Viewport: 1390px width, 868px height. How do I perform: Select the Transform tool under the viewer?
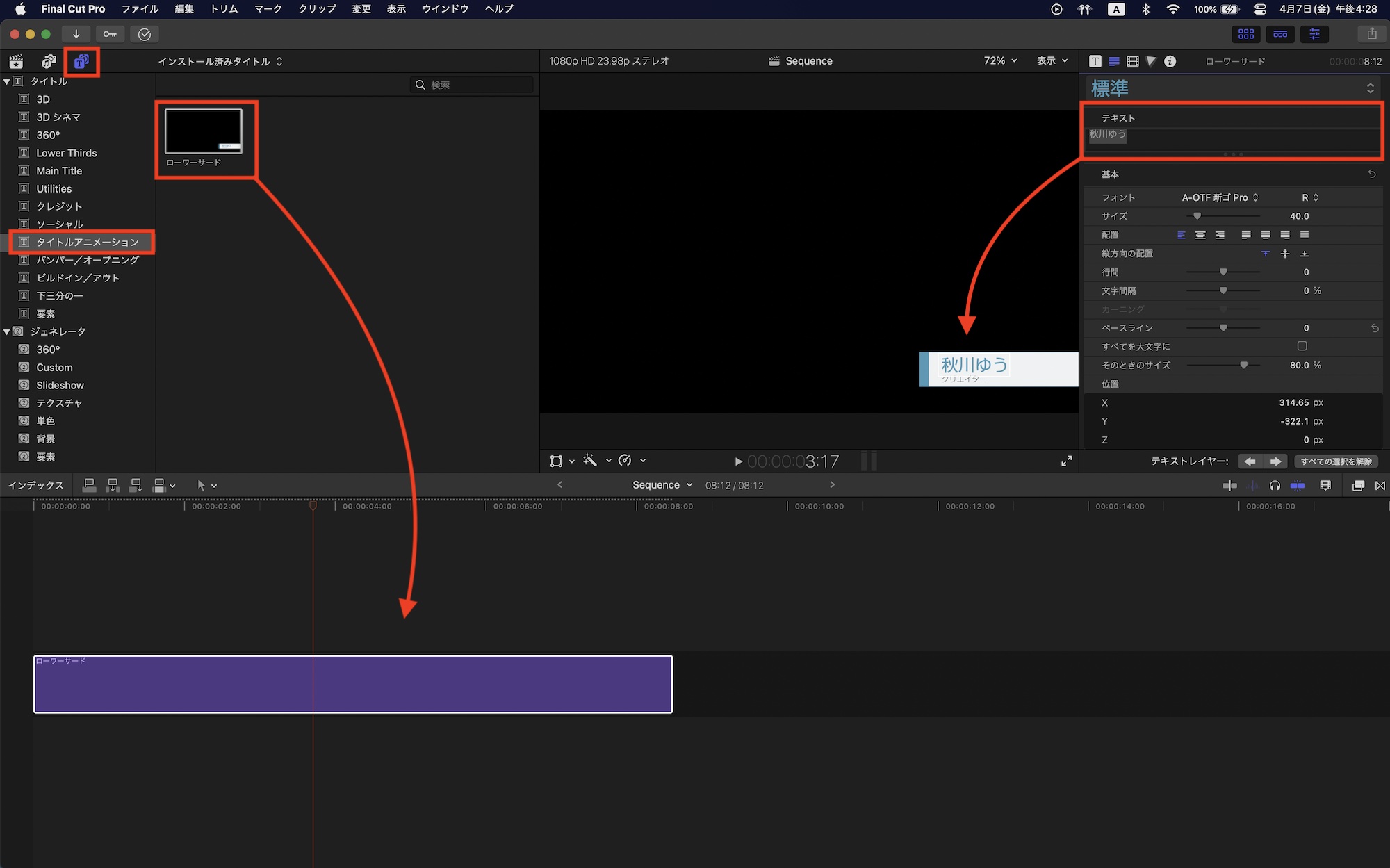click(557, 460)
